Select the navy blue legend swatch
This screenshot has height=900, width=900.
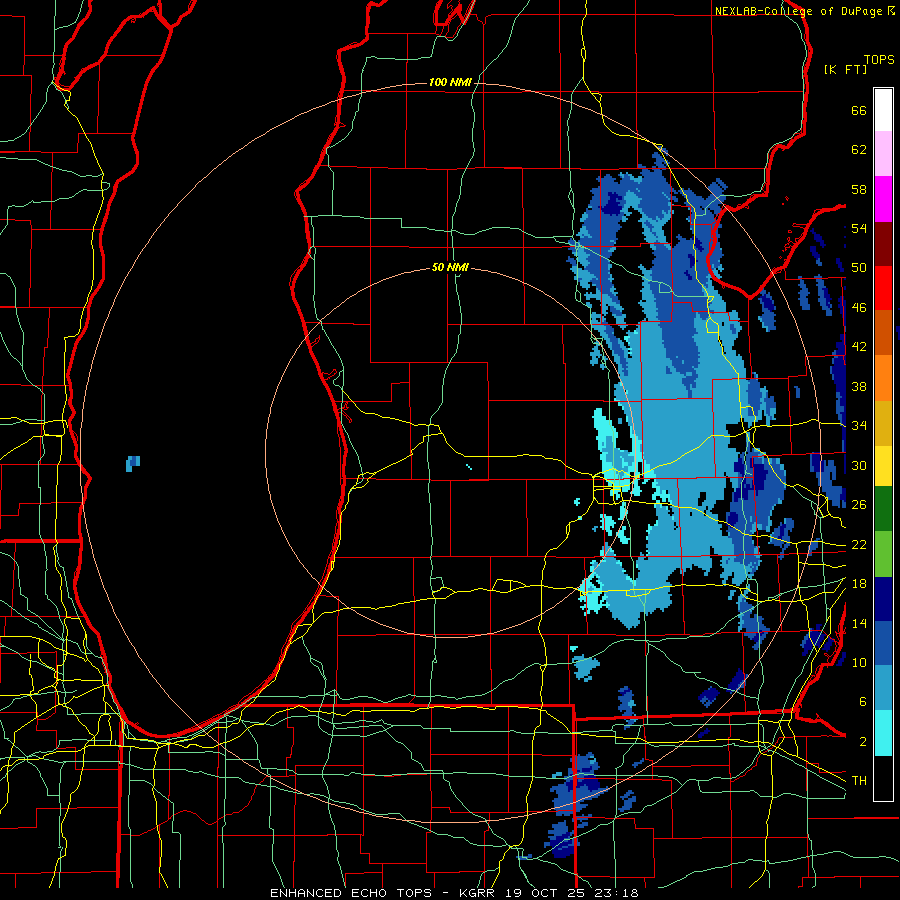click(883, 599)
